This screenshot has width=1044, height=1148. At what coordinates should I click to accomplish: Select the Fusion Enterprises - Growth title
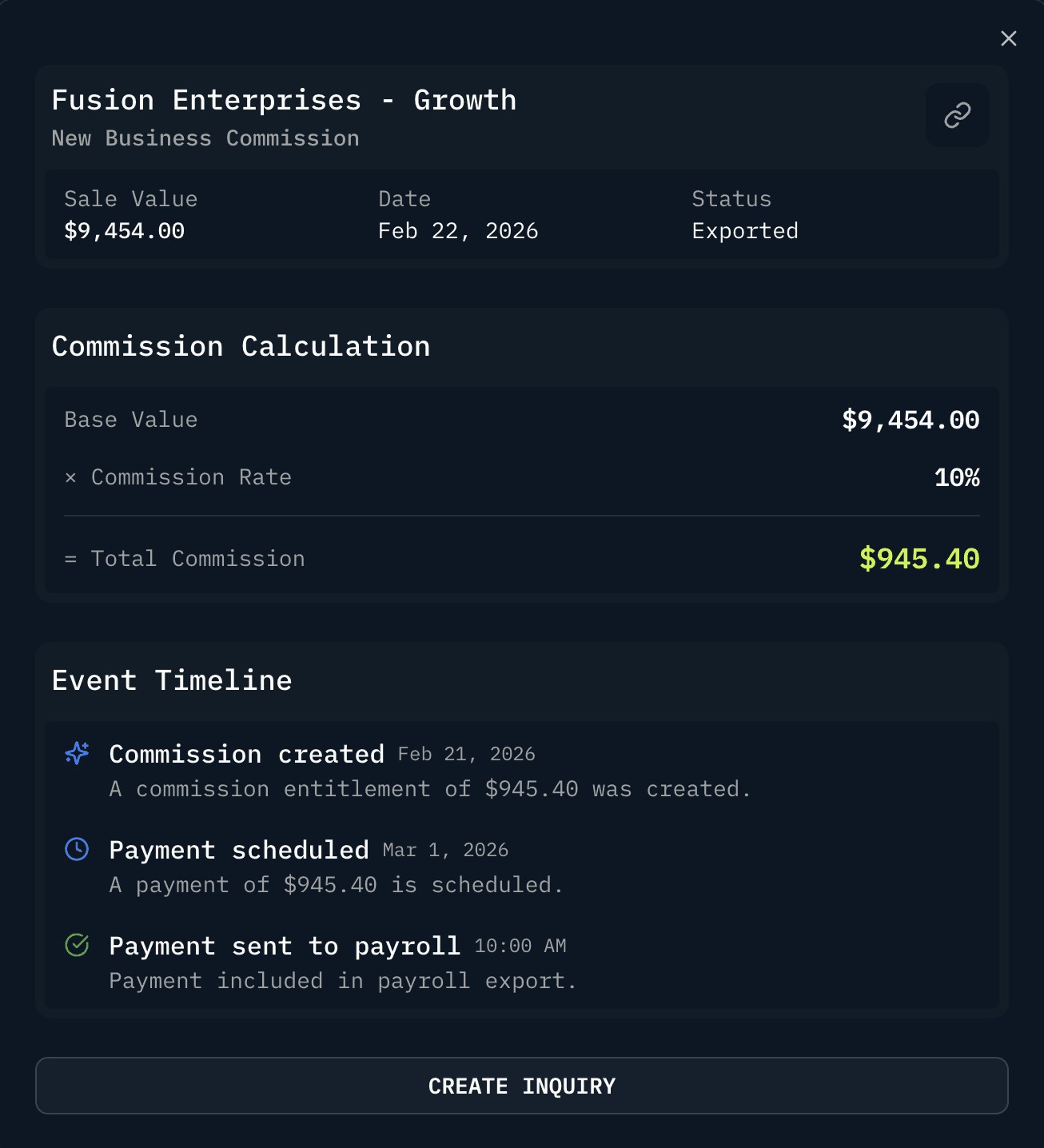284,100
